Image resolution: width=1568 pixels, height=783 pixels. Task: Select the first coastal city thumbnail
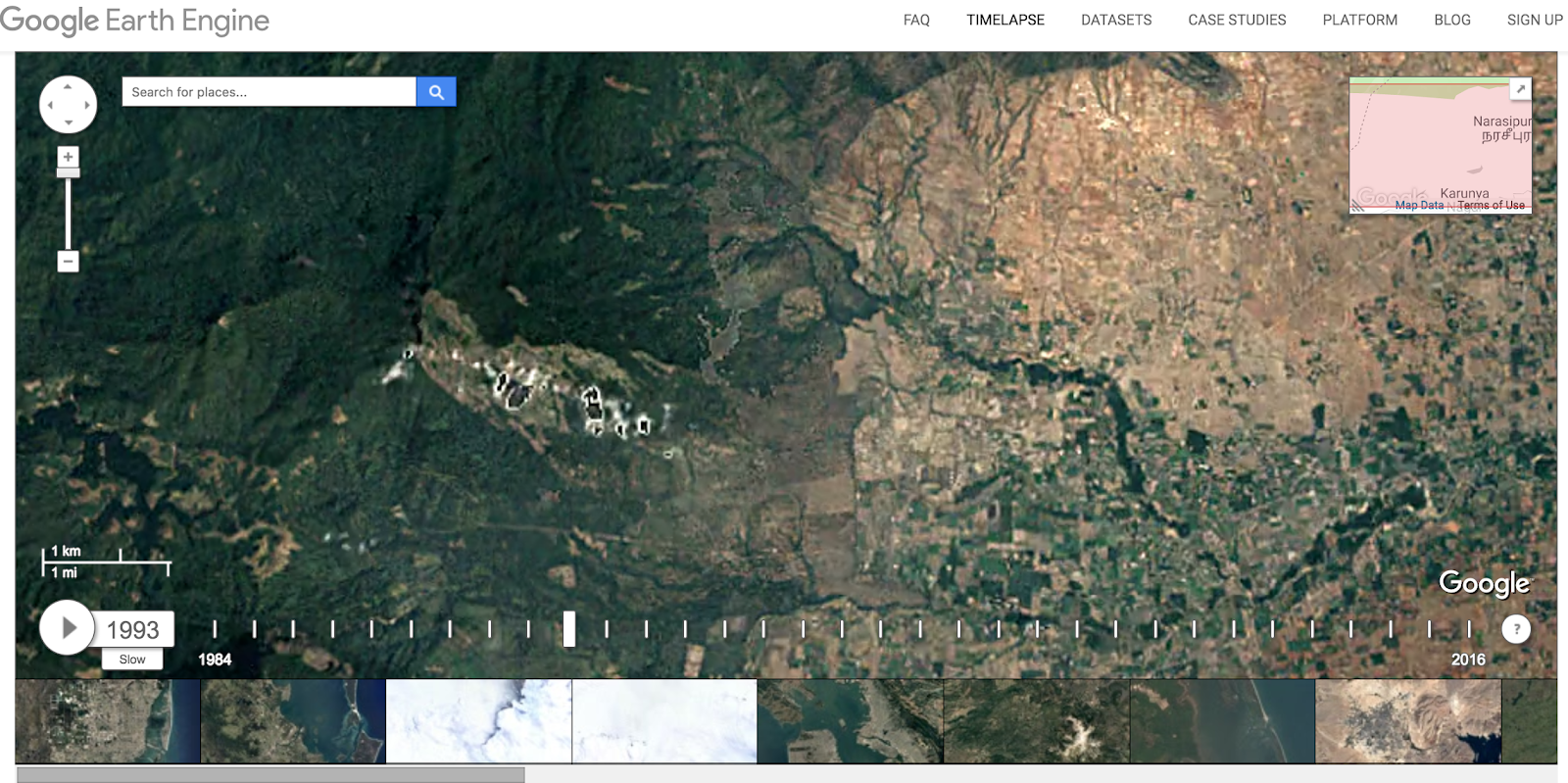[108, 721]
